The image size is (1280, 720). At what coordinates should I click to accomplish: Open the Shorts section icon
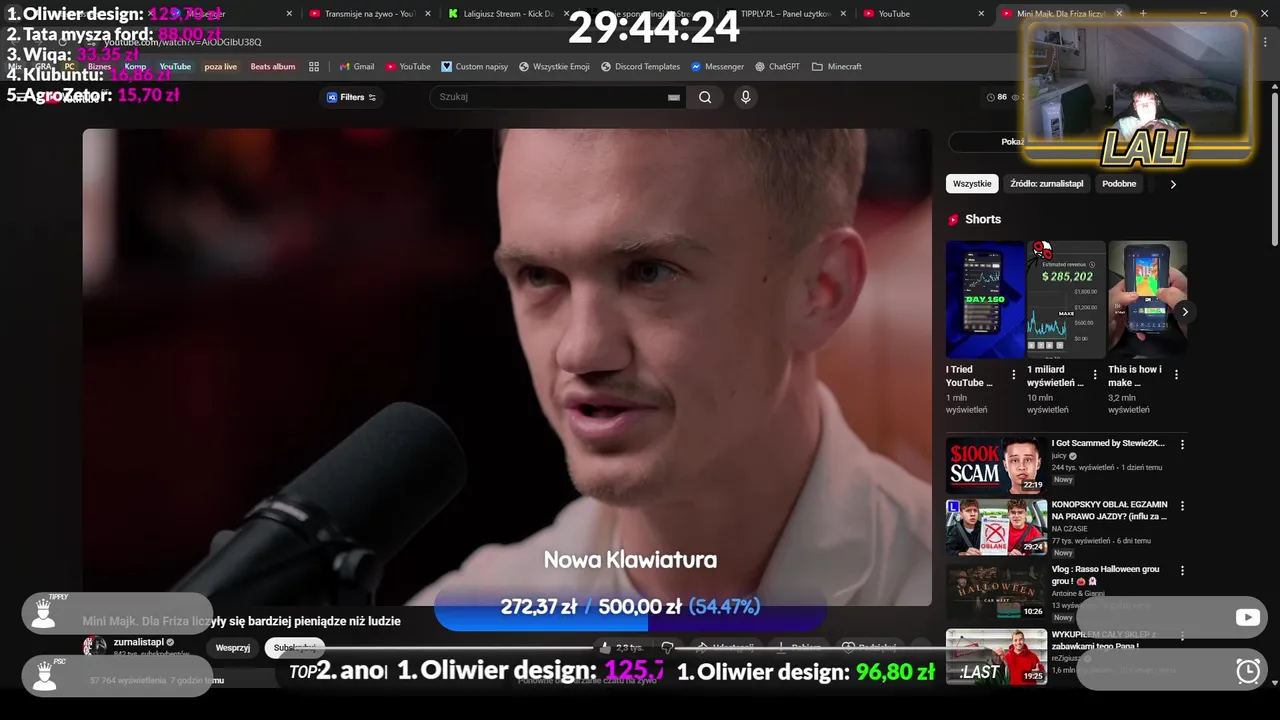tap(953, 220)
